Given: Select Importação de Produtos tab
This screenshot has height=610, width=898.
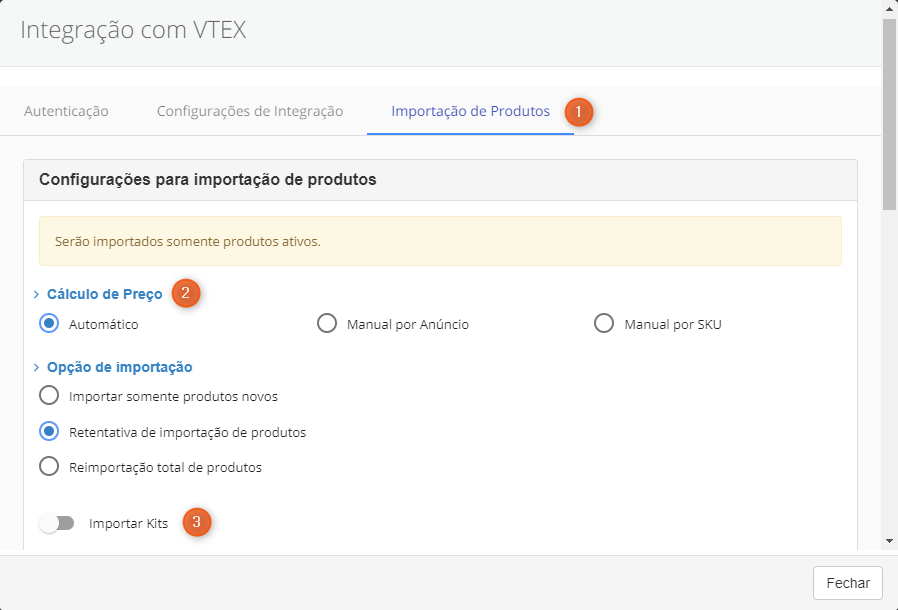Looking at the screenshot, I should [470, 111].
